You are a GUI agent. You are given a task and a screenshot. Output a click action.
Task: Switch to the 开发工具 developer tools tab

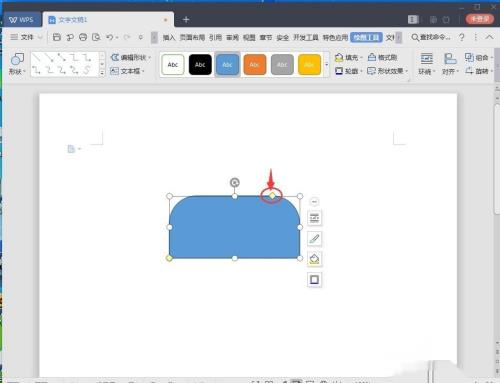306,37
